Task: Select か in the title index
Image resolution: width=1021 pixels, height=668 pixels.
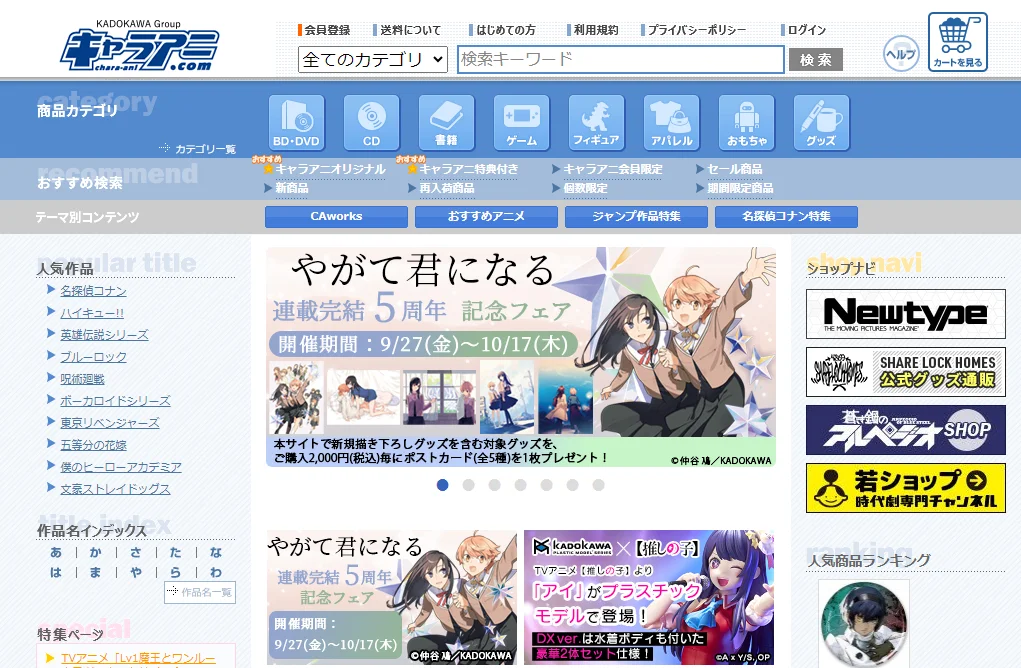Action: [96, 553]
